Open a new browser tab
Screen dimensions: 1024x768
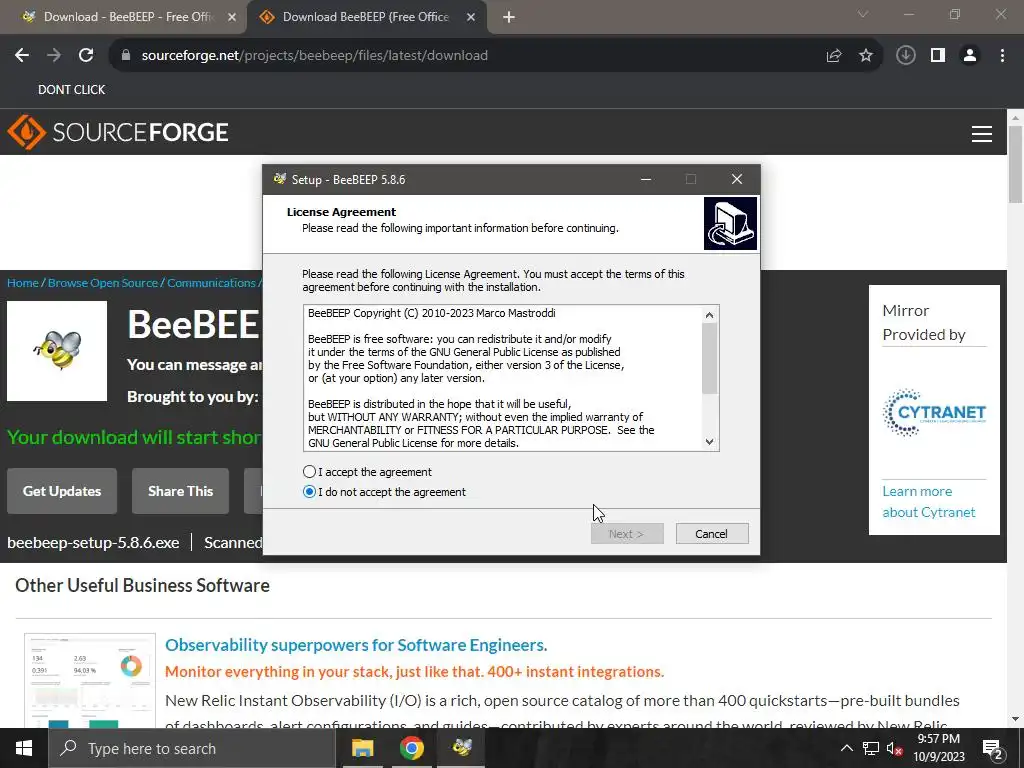509,18
